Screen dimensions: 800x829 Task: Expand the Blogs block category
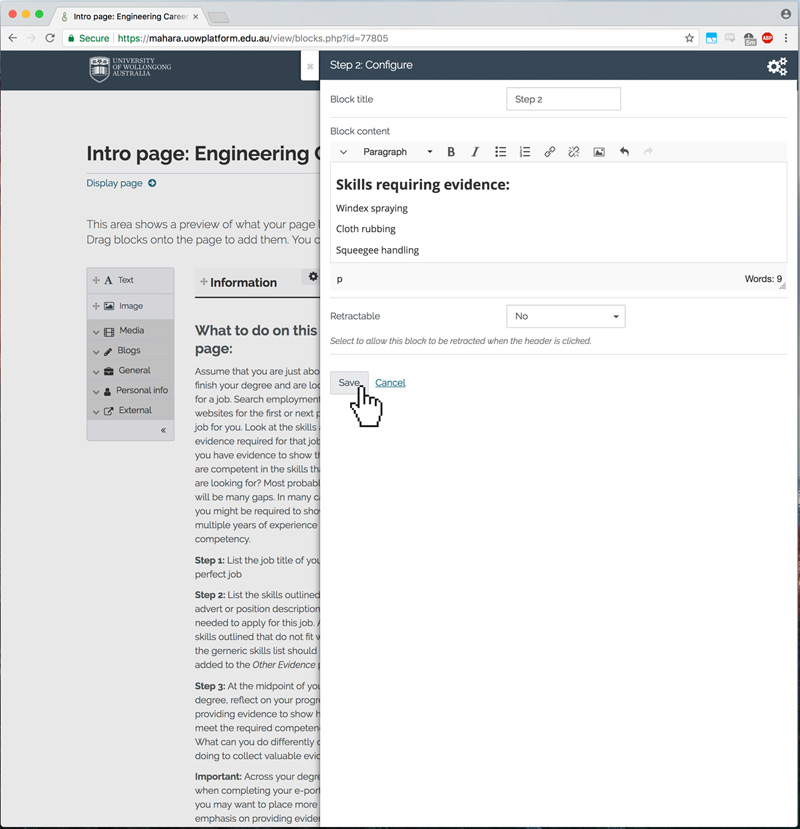130,351
